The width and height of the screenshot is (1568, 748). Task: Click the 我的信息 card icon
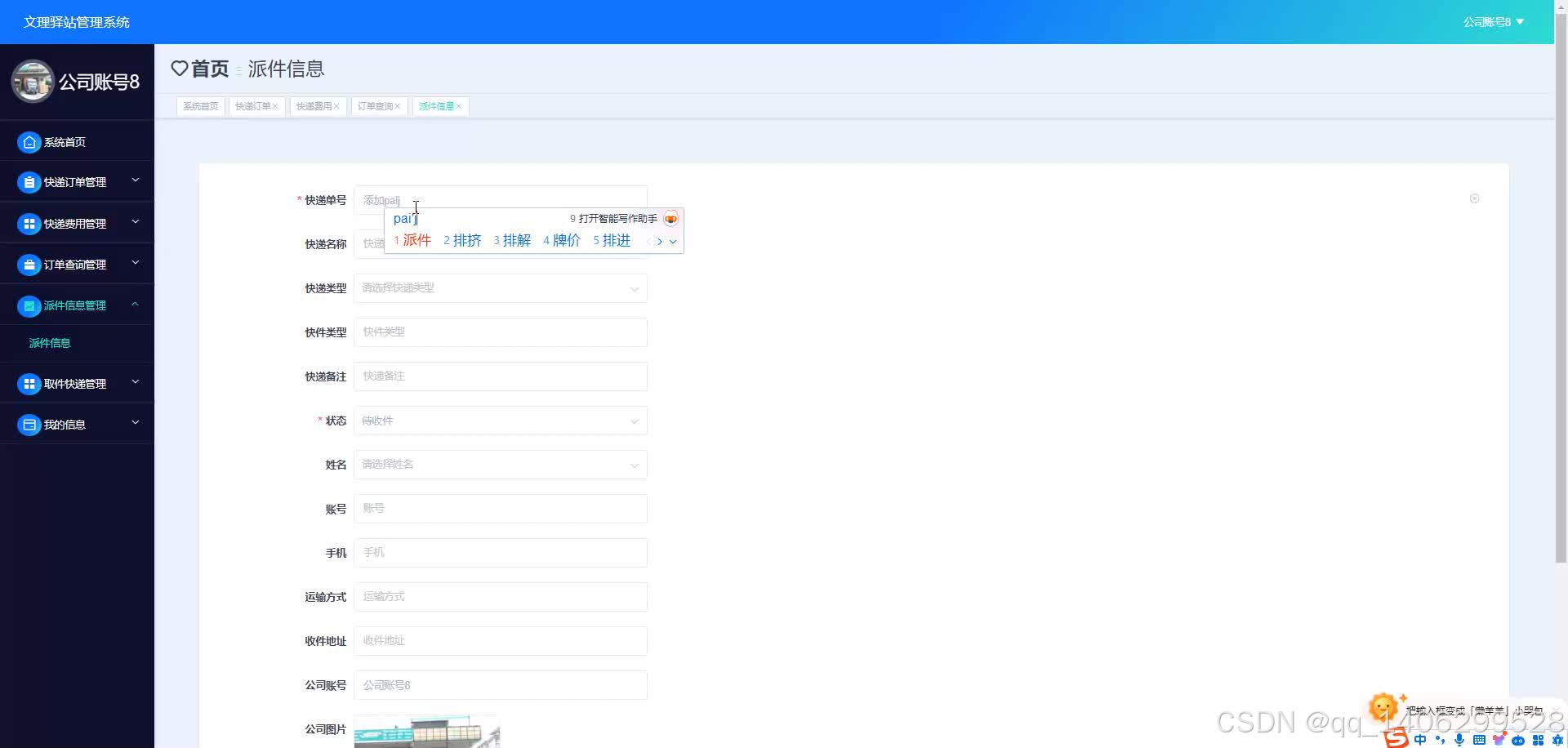click(x=29, y=425)
